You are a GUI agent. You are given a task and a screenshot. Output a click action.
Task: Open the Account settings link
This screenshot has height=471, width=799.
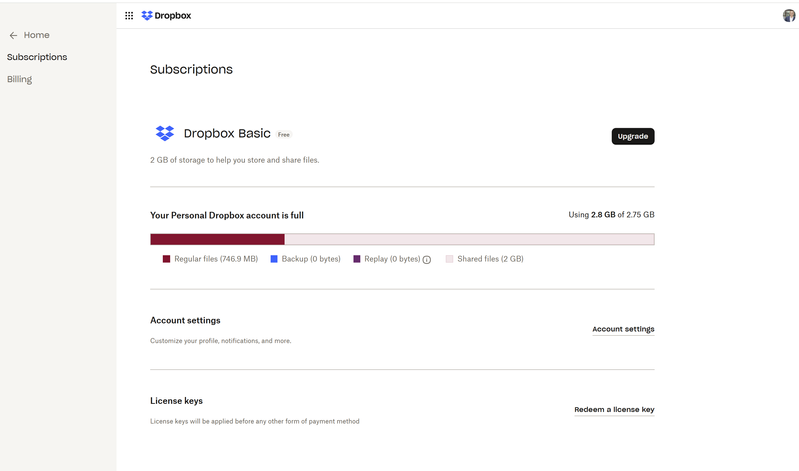click(623, 329)
